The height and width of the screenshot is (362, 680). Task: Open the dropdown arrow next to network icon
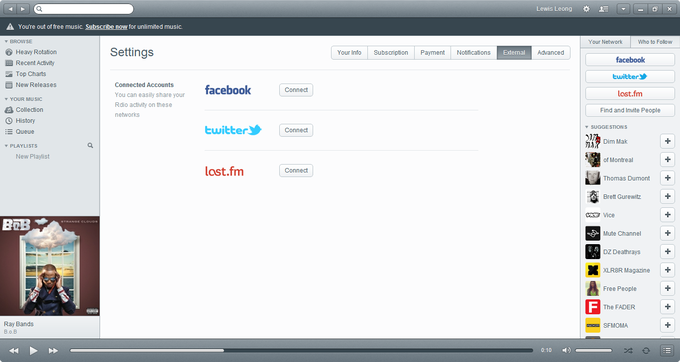[x=623, y=9]
